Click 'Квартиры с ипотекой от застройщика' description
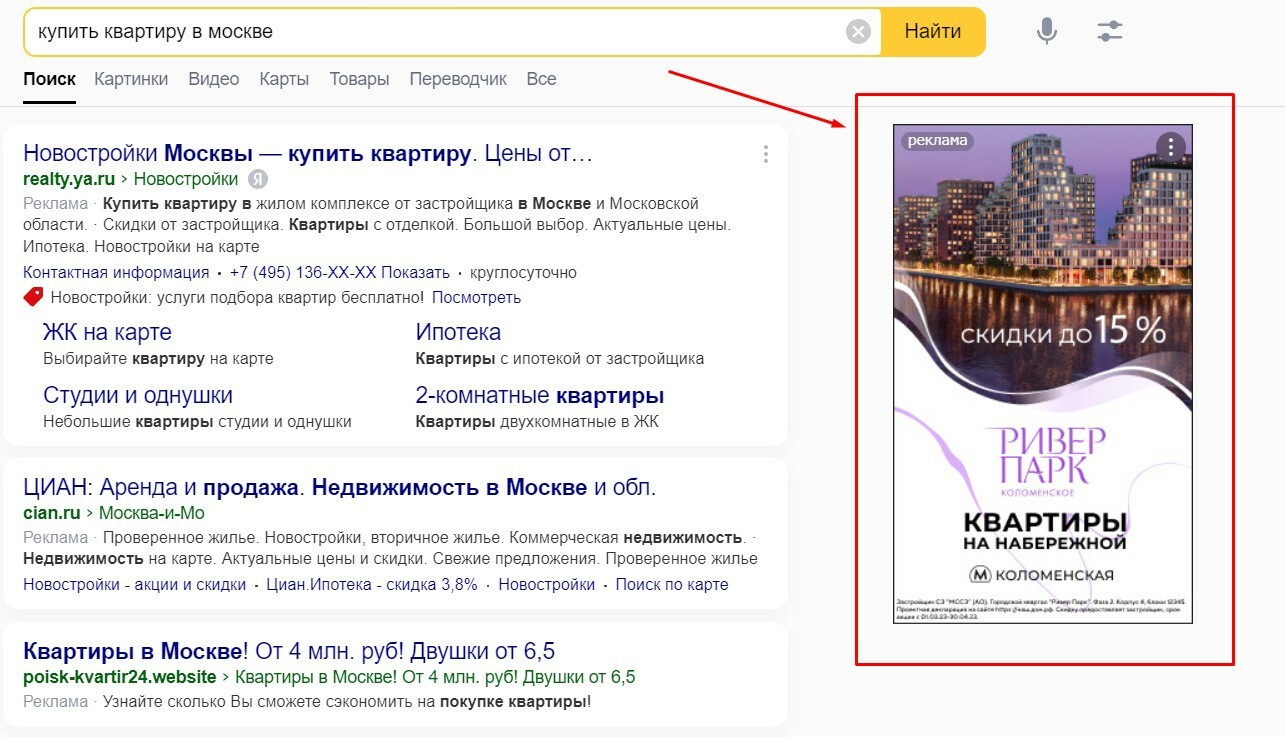Viewport: 1285px width, 737px height. pyautogui.click(x=560, y=358)
